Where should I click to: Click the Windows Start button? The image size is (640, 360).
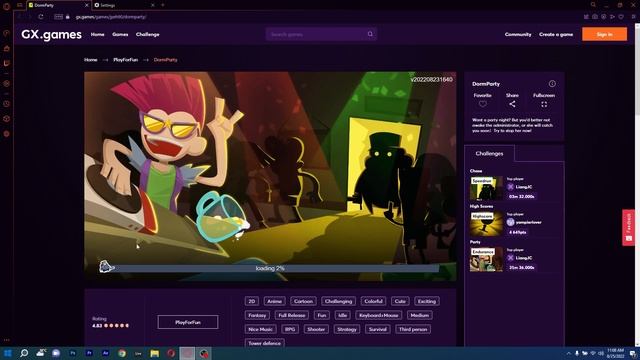tap(7, 353)
